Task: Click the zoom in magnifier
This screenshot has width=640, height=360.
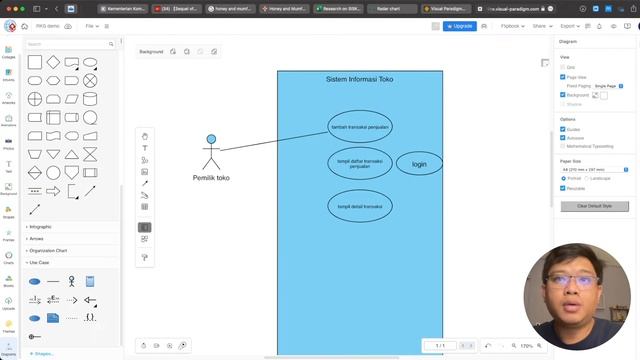Action: pyautogui.click(x=539, y=346)
